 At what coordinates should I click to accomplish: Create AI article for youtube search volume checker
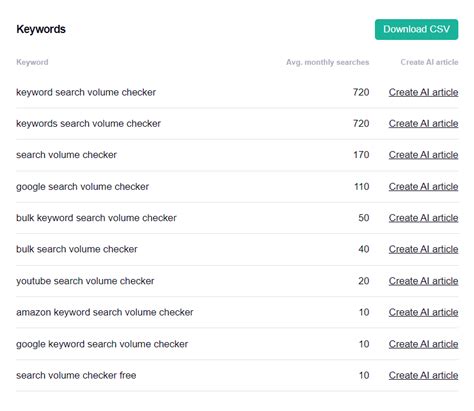point(423,281)
